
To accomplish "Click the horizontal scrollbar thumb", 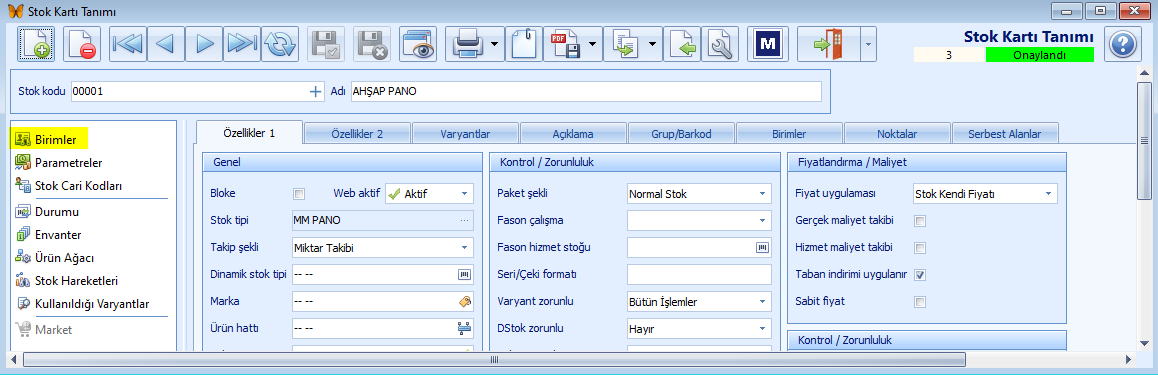I will [495, 359].
